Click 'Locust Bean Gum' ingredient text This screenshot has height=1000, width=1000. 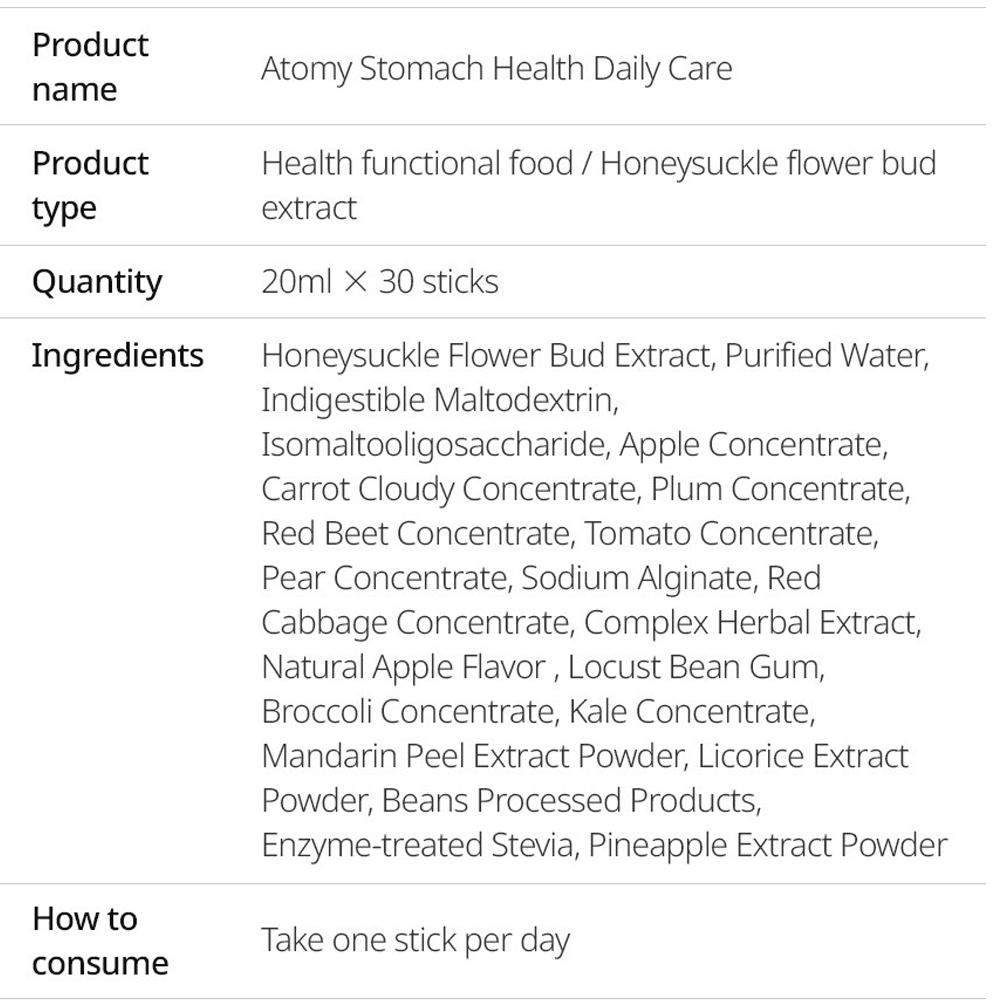click(694, 667)
